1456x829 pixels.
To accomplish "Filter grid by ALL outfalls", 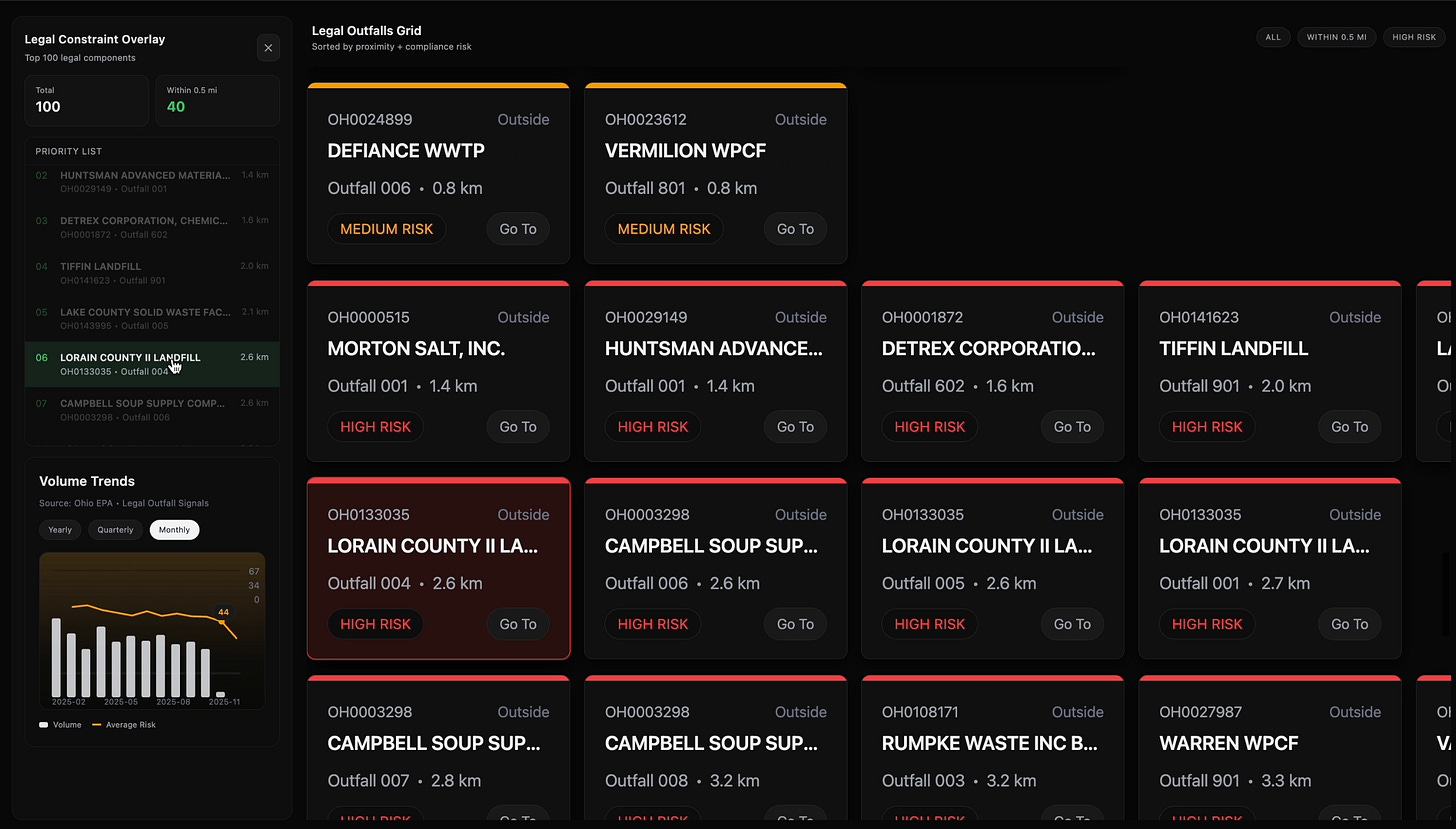I will pos(1273,37).
